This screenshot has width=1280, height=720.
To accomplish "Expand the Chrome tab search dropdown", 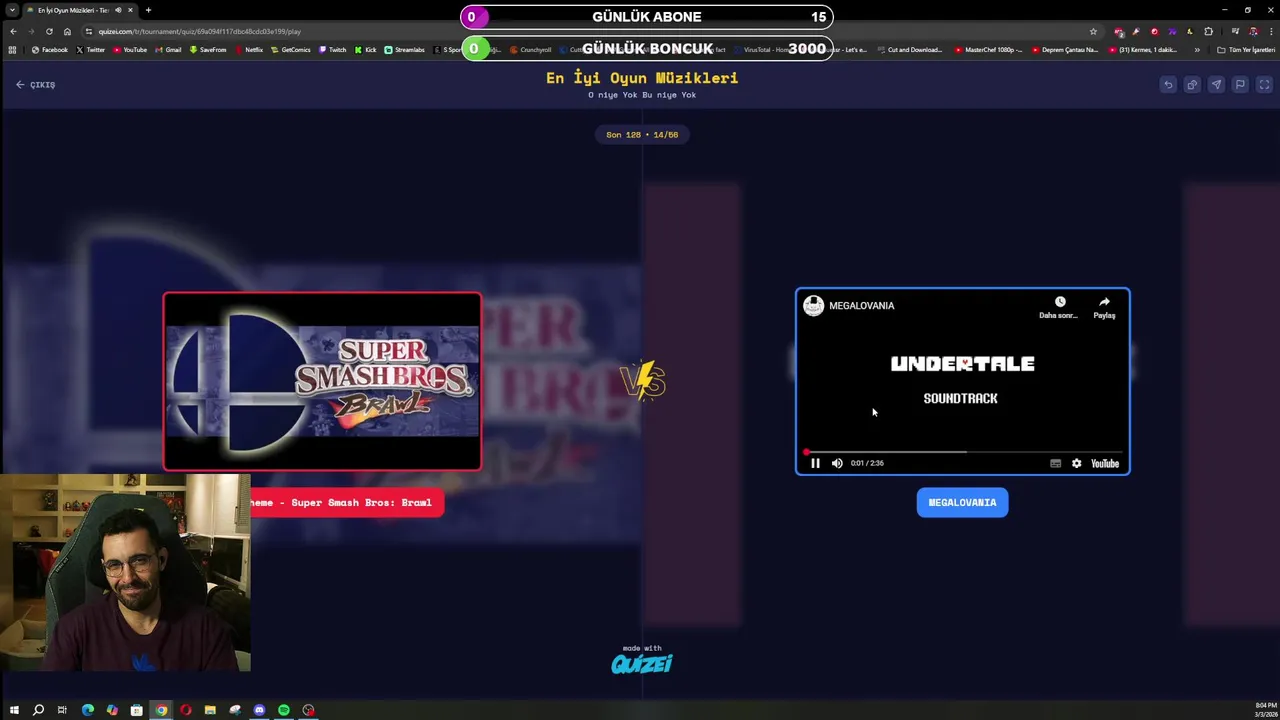I will pyautogui.click(x=11, y=10).
